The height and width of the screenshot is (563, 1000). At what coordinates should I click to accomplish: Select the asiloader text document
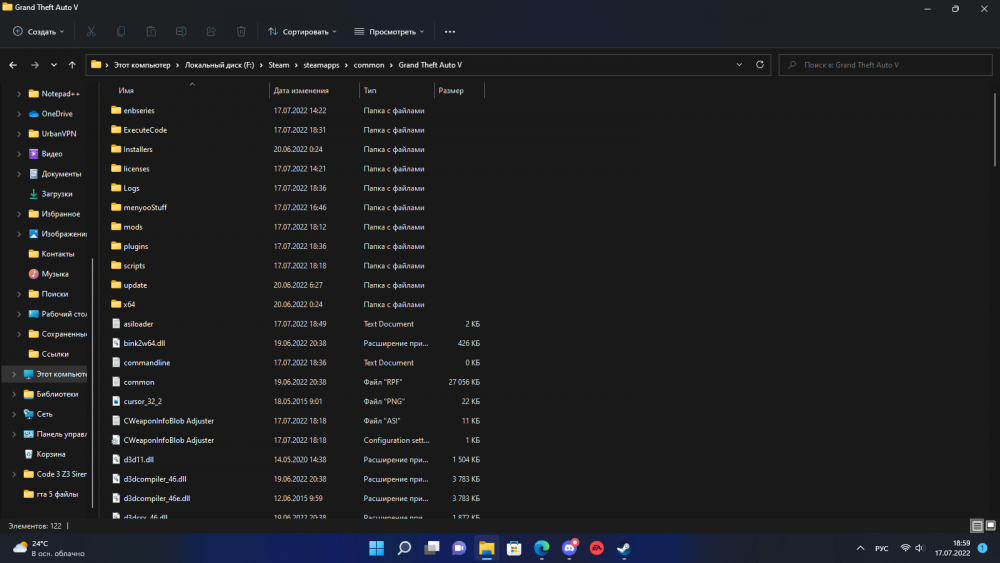(138, 324)
